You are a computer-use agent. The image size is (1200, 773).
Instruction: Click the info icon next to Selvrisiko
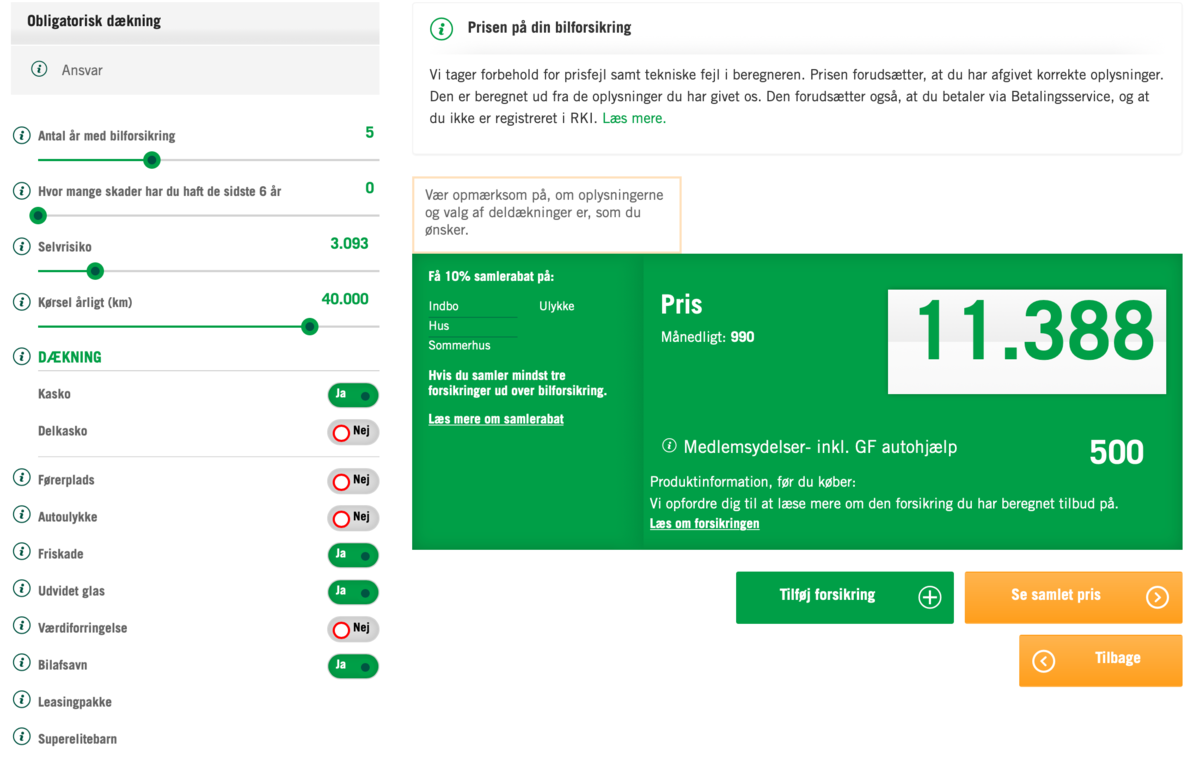(x=21, y=246)
